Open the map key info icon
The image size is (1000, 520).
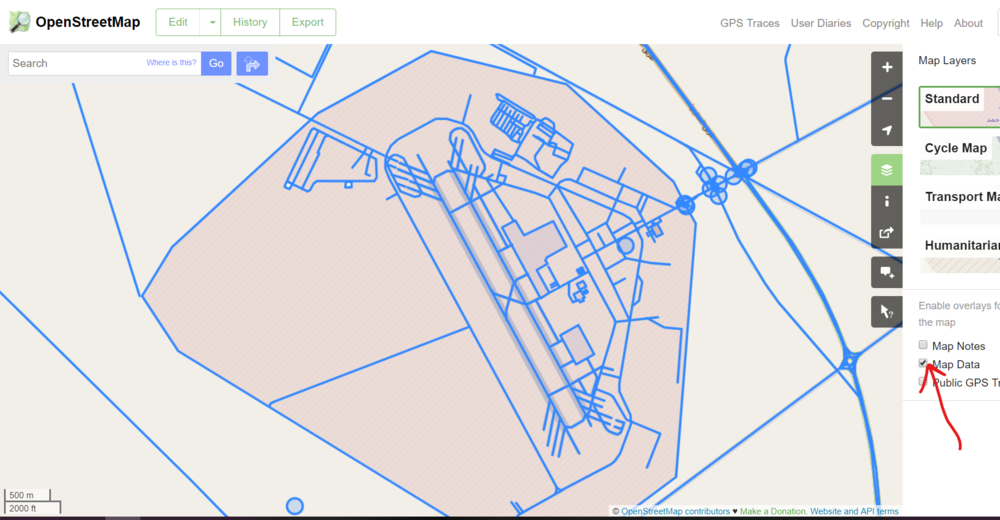click(886, 202)
